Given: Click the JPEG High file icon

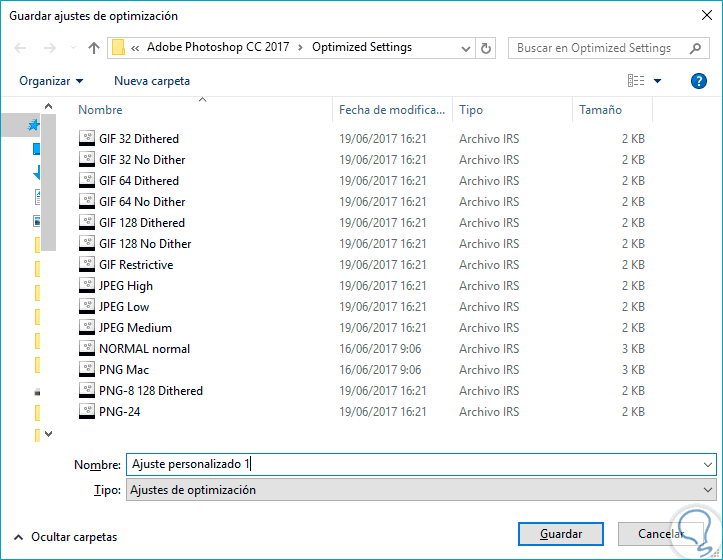Looking at the screenshot, I should click(x=86, y=286).
